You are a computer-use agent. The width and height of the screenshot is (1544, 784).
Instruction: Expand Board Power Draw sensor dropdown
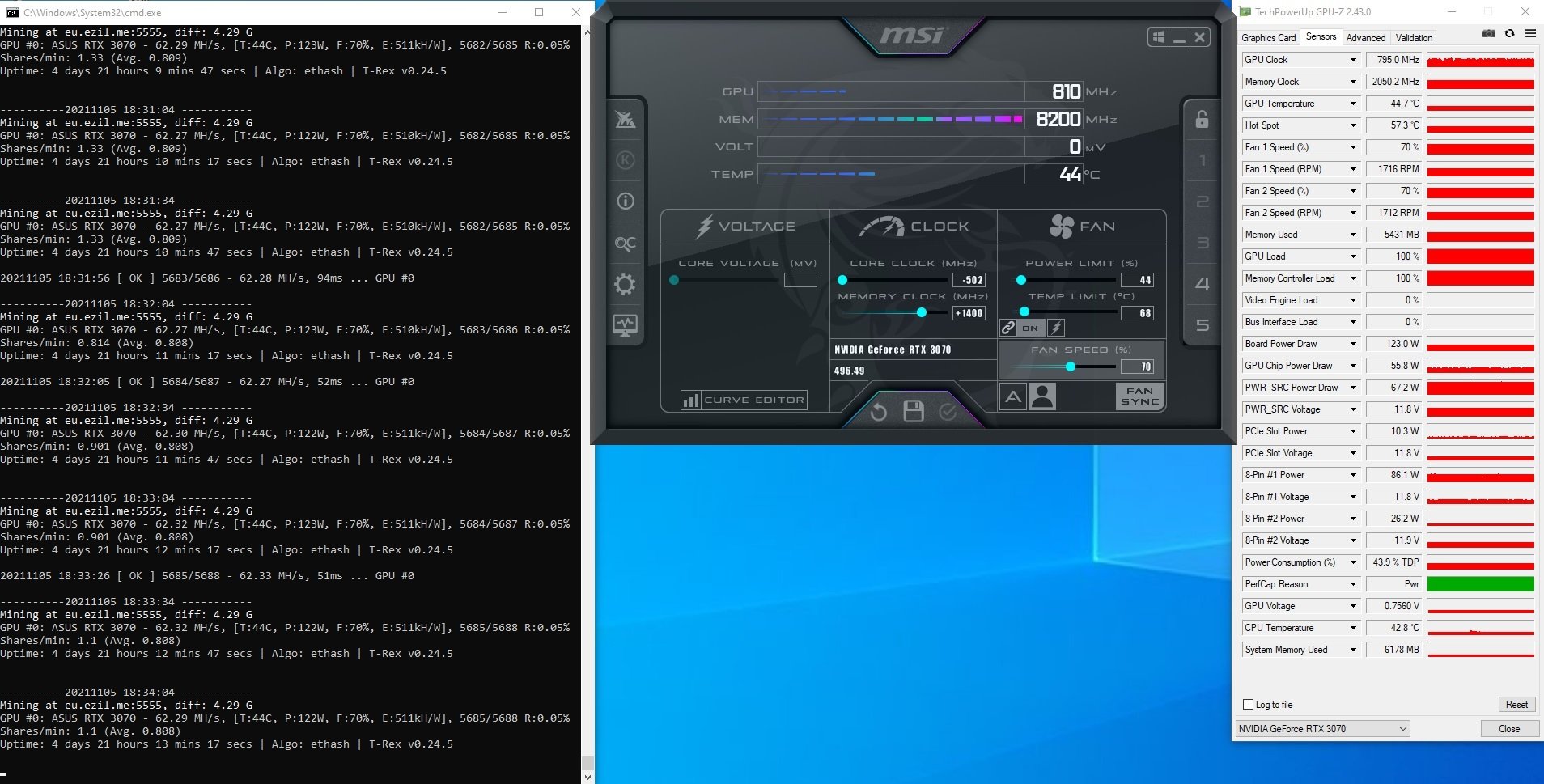1352,344
